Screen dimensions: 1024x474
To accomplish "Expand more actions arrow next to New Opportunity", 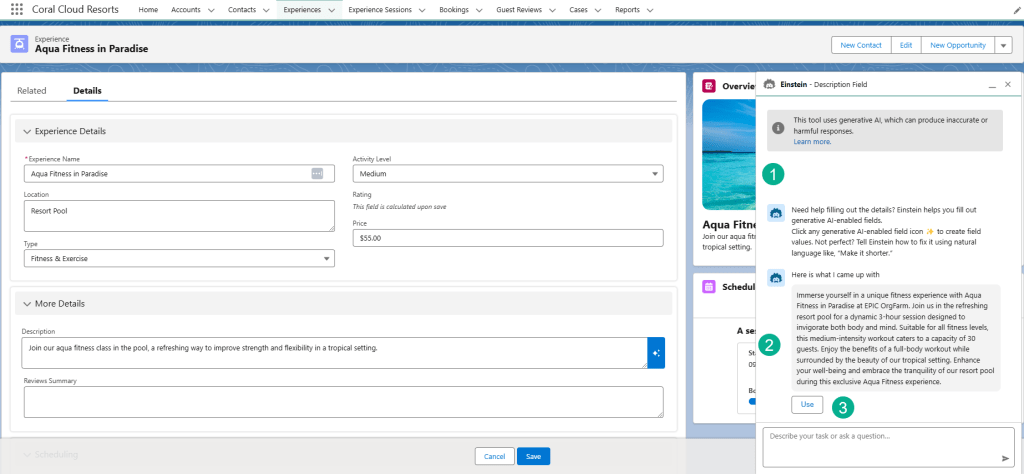I will pyautogui.click(x=1004, y=45).
